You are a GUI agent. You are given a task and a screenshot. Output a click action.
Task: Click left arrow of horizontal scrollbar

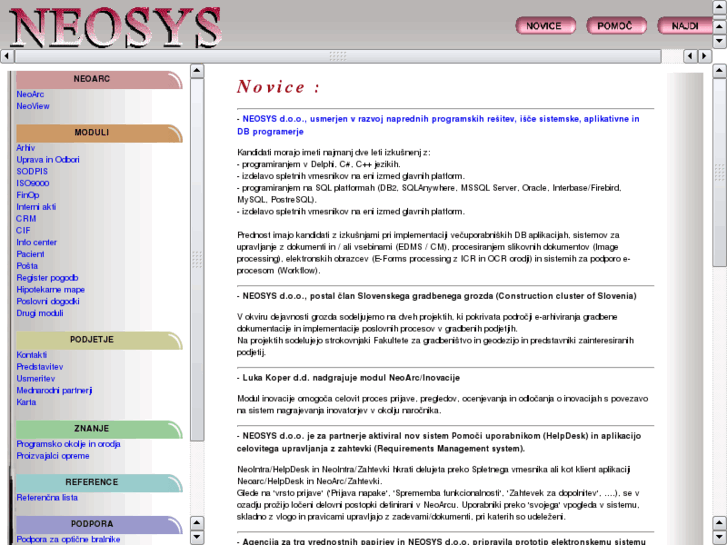pyautogui.click(x=6, y=56)
